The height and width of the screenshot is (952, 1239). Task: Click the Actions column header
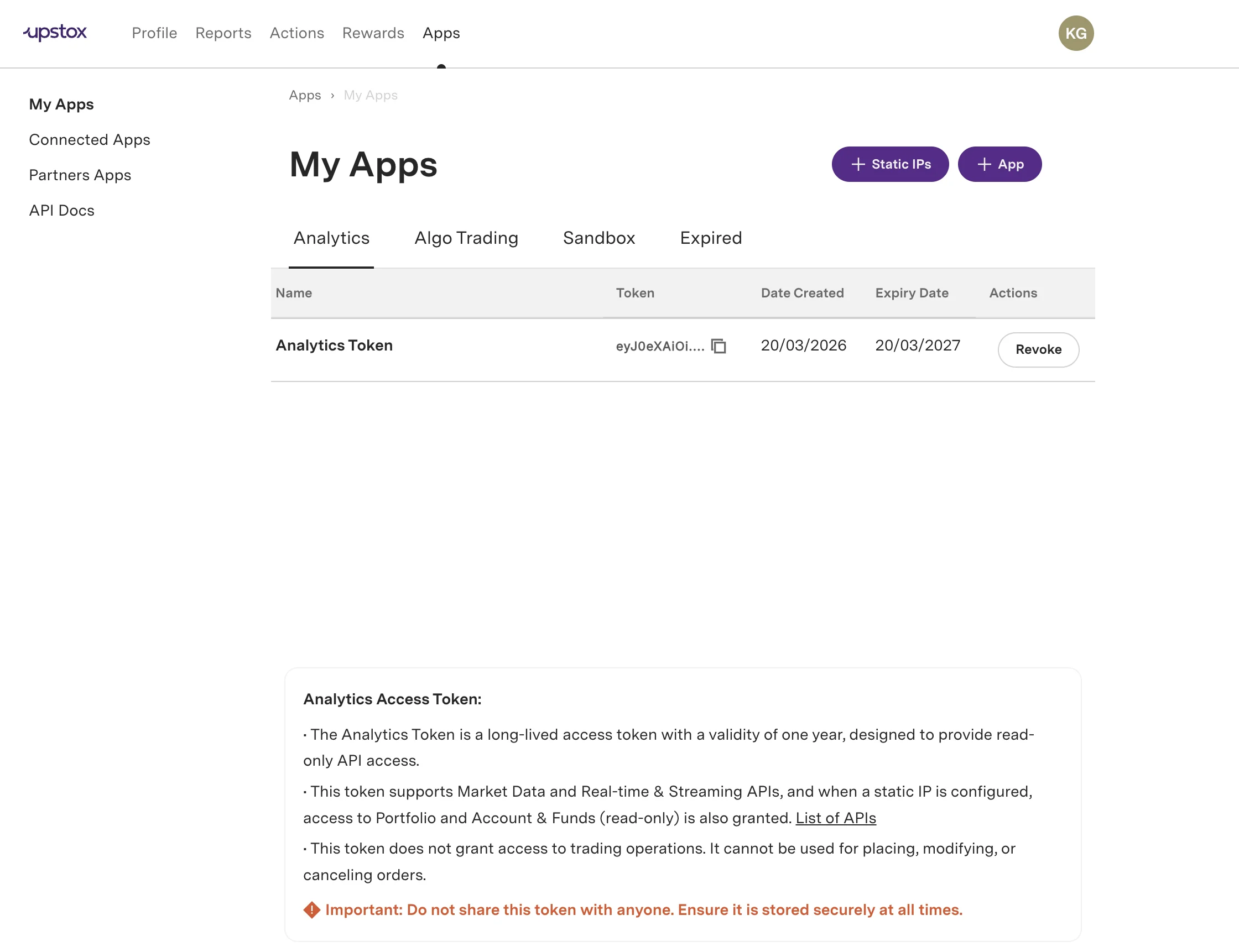click(x=1013, y=293)
